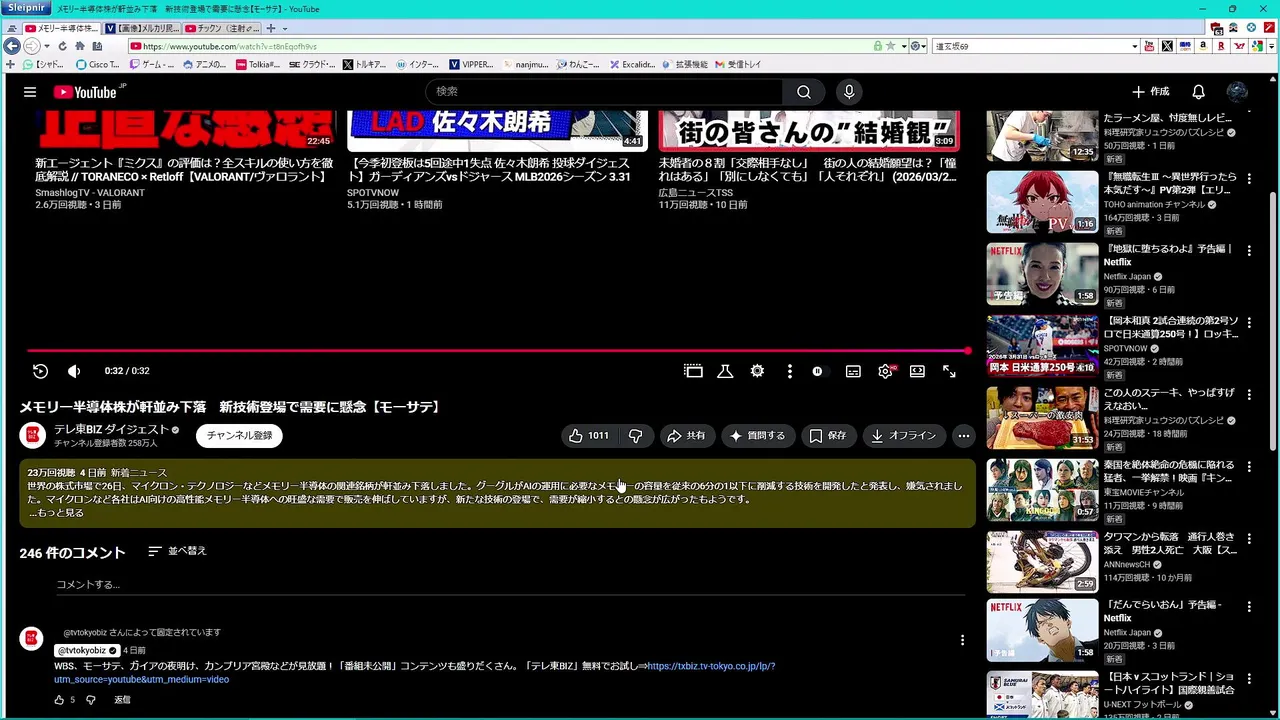Select the メモリー半導体株 YouTube tab
This screenshot has width=1280, height=720.
click(x=62, y=28)
